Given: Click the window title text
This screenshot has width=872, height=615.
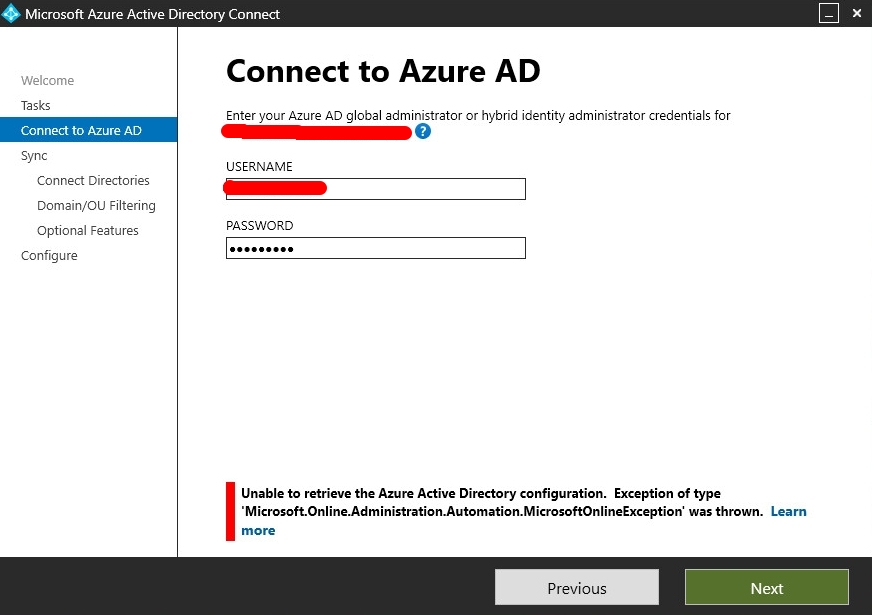Looking at the screenshot, I should (152, 14).
